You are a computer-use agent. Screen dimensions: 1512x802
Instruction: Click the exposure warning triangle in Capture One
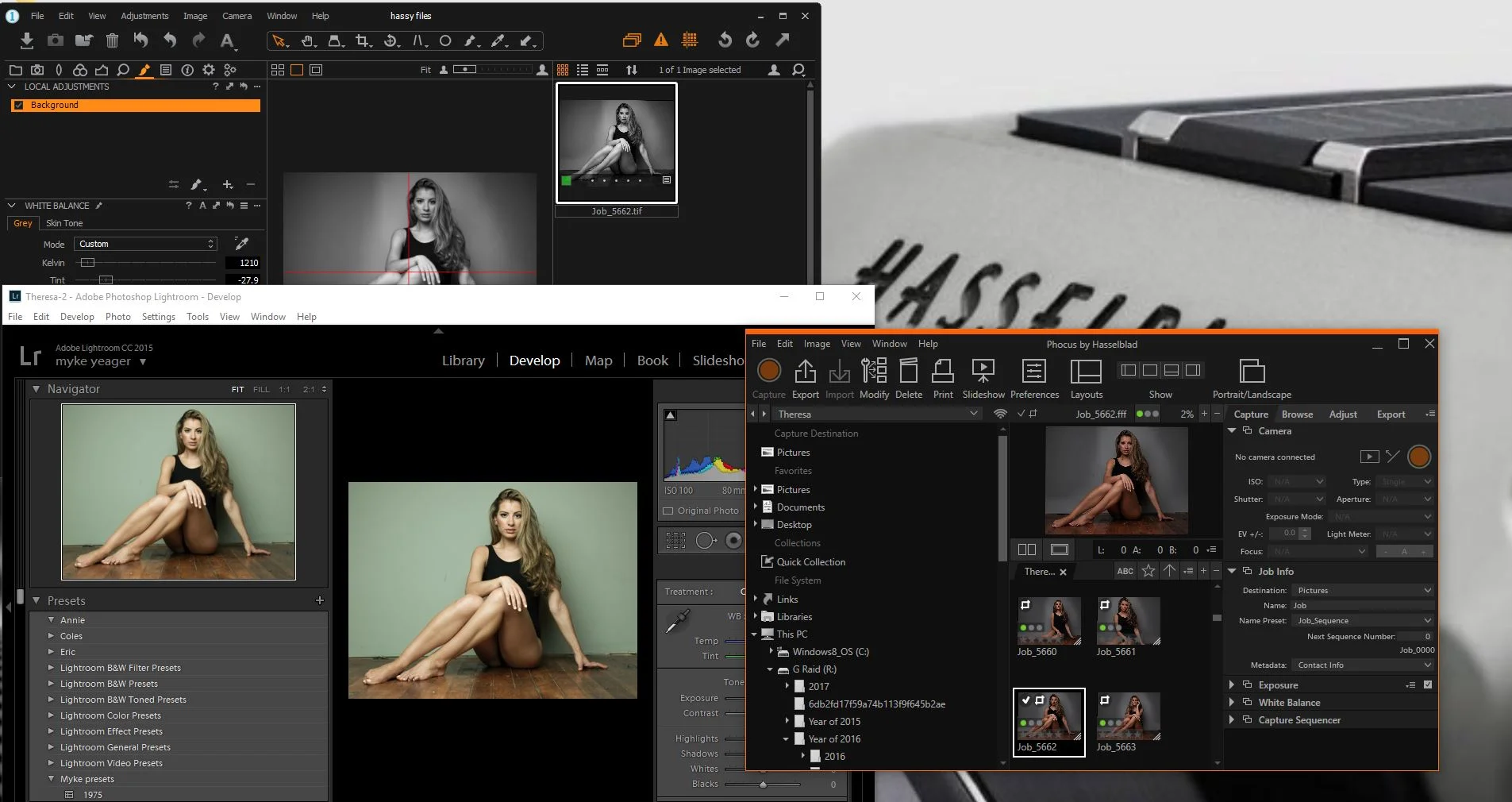point(660,40)
